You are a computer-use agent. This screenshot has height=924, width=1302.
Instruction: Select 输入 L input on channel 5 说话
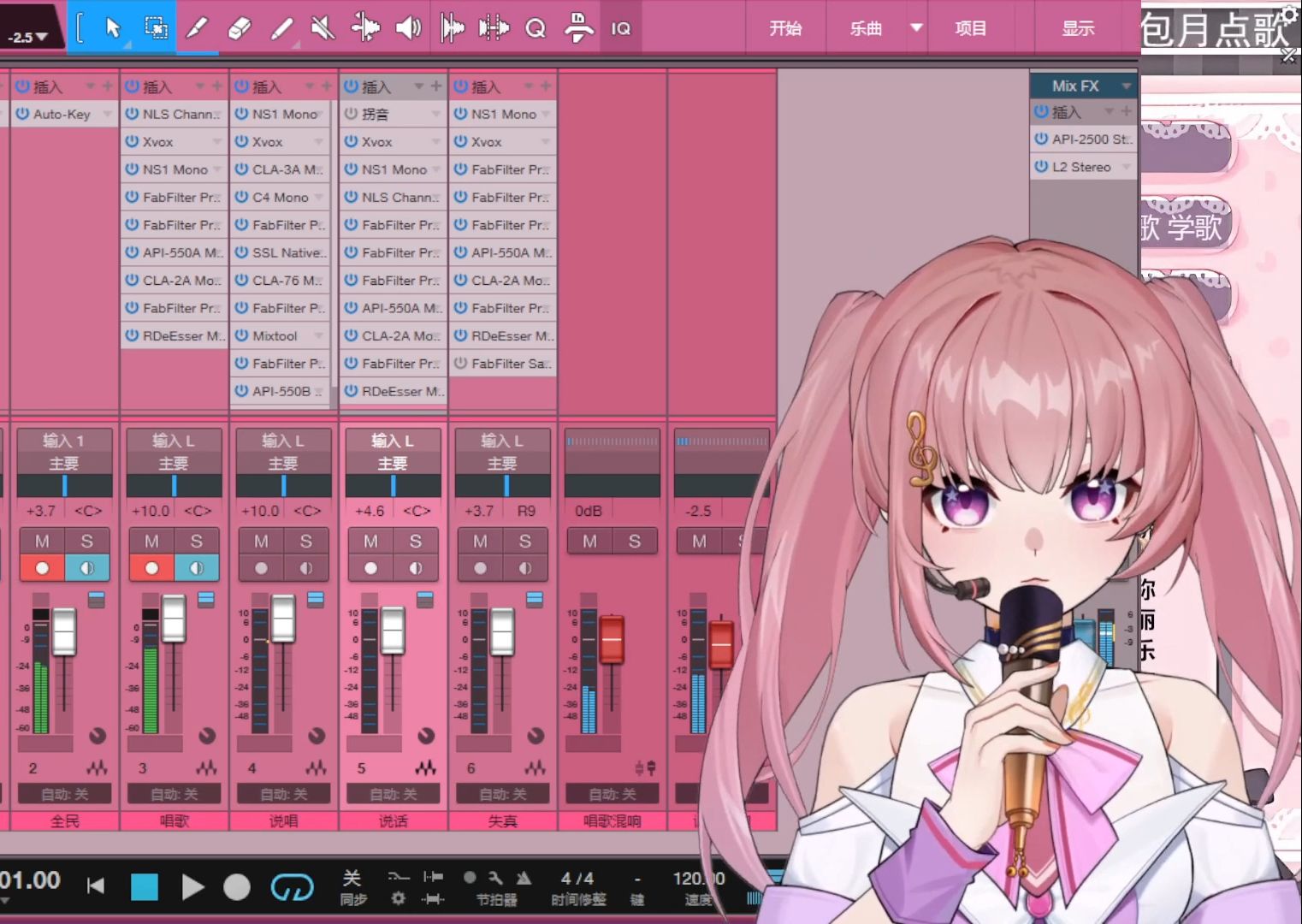pos(393,441)
